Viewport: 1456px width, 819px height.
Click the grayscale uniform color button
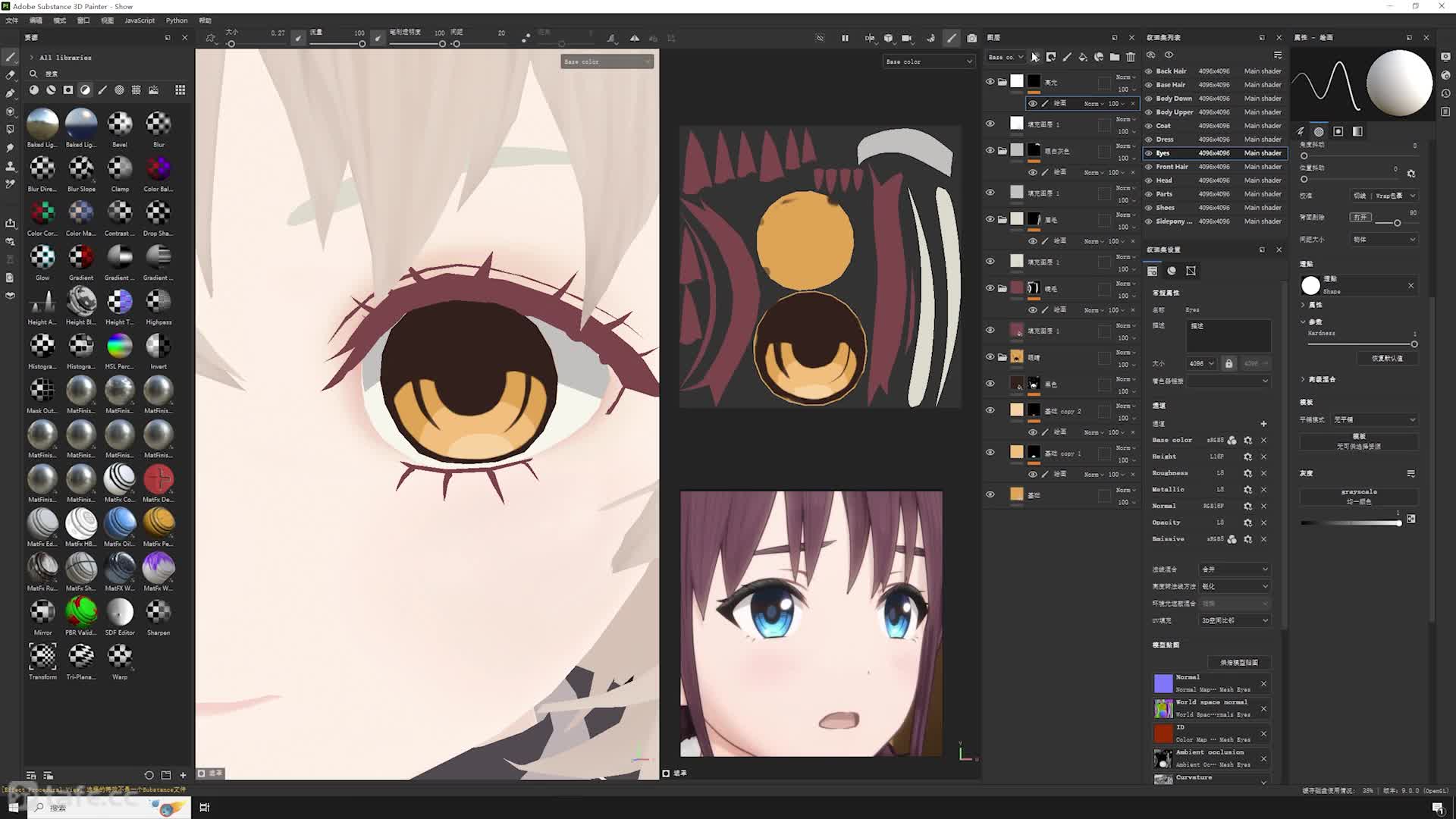[1359, 497]
